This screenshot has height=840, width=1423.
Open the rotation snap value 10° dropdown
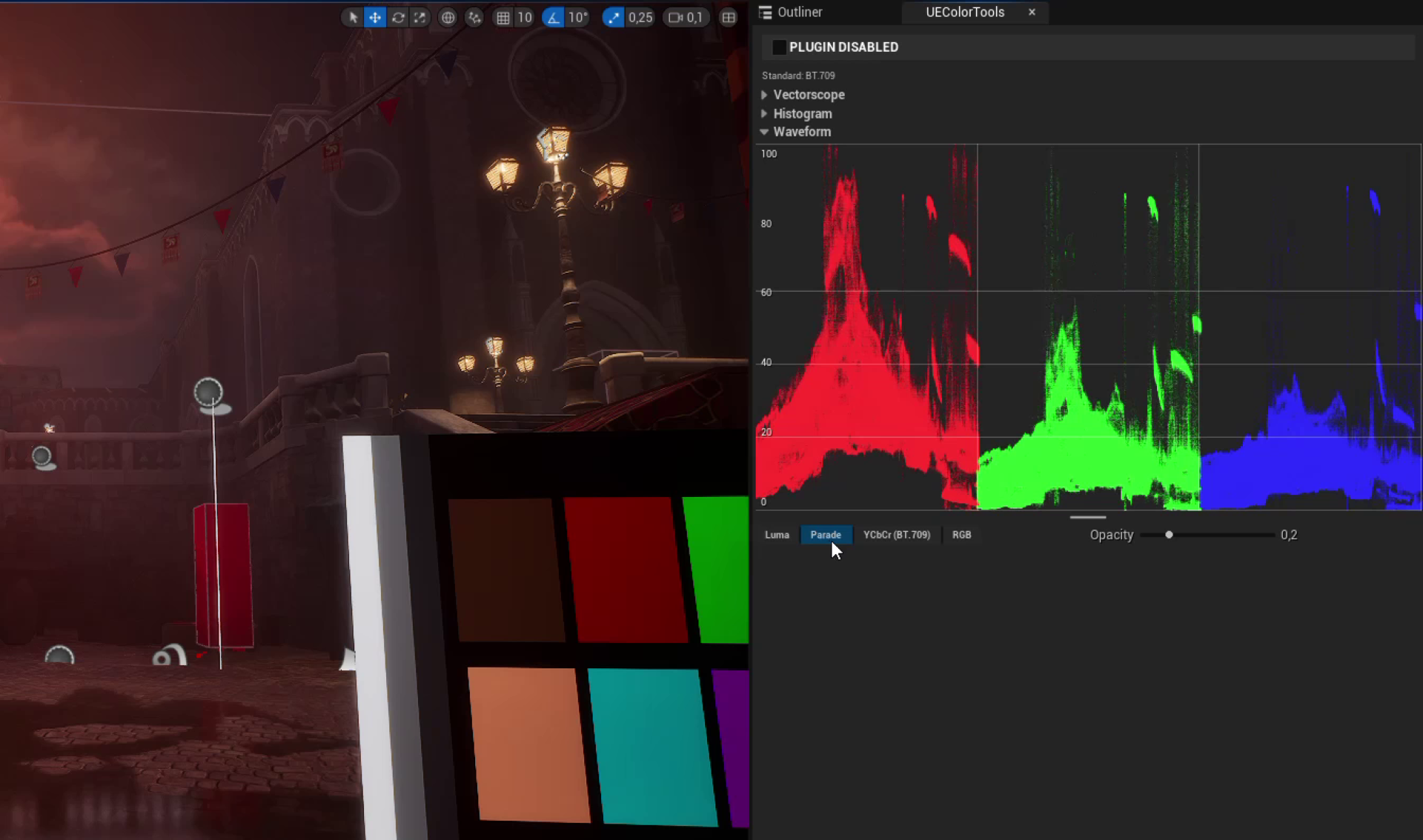[578, 17]
